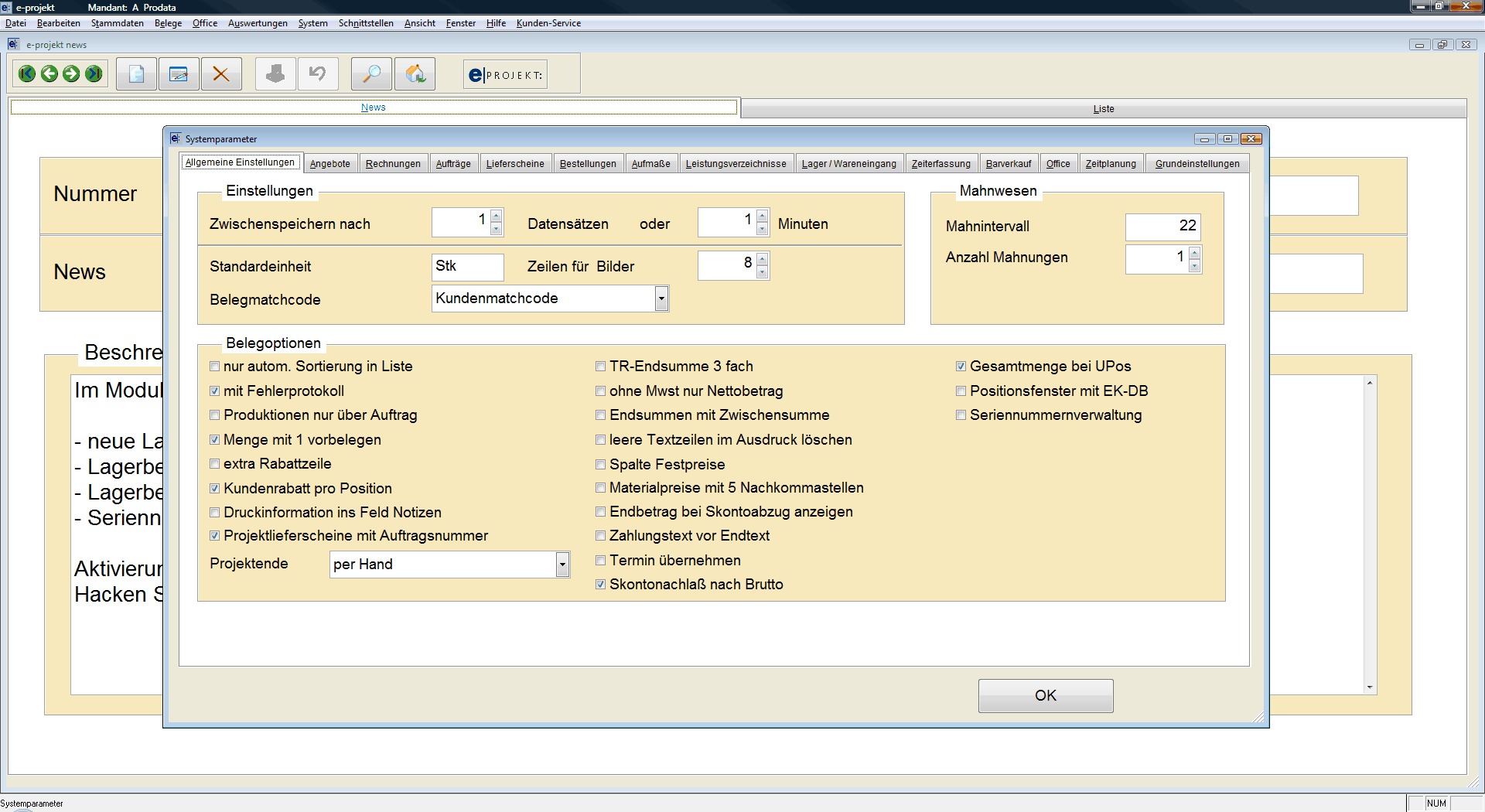1485x812 pixels.
Task: Open the Zeitplanung tab
Action: (x=1111, y=163)
